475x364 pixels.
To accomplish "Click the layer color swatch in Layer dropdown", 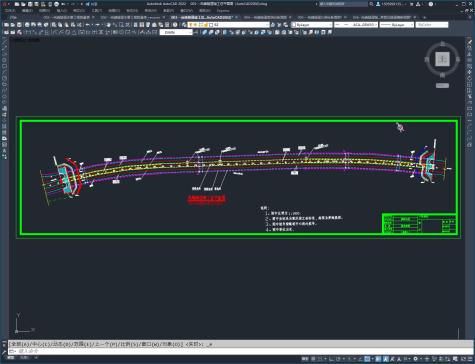I will tap(211, 25).
